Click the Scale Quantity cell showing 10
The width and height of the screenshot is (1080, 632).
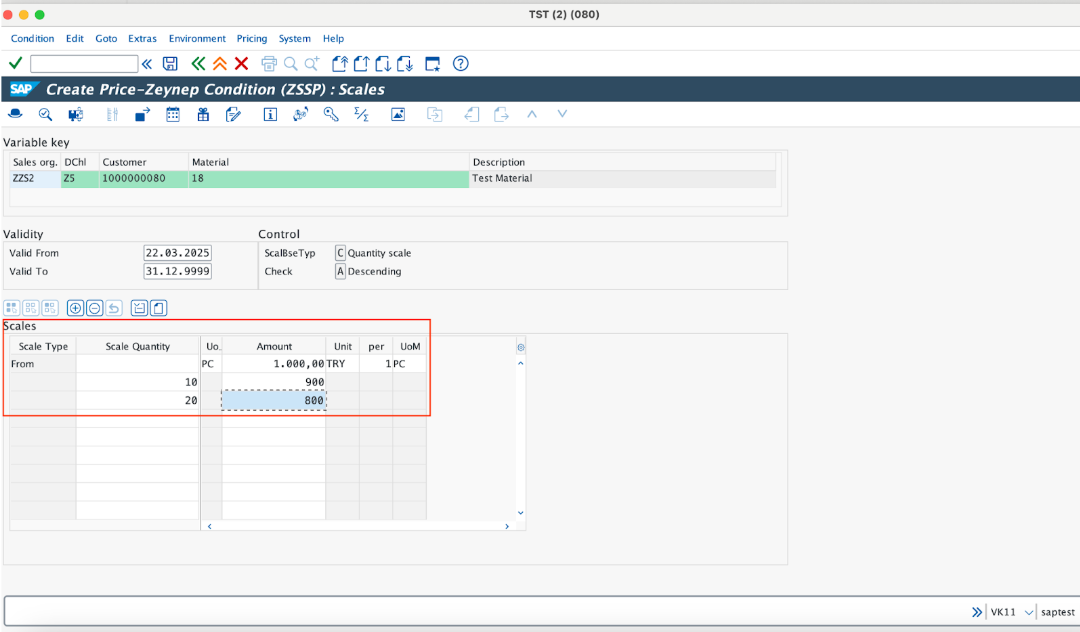click(x=138, y=382)
